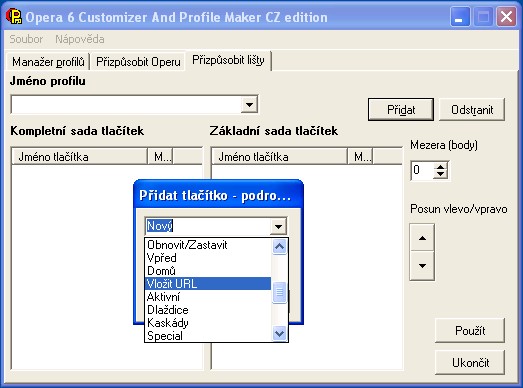Move button with Posun down arrow
The width and height of the screenshot is (523, 388).
(x=422, y=266)
